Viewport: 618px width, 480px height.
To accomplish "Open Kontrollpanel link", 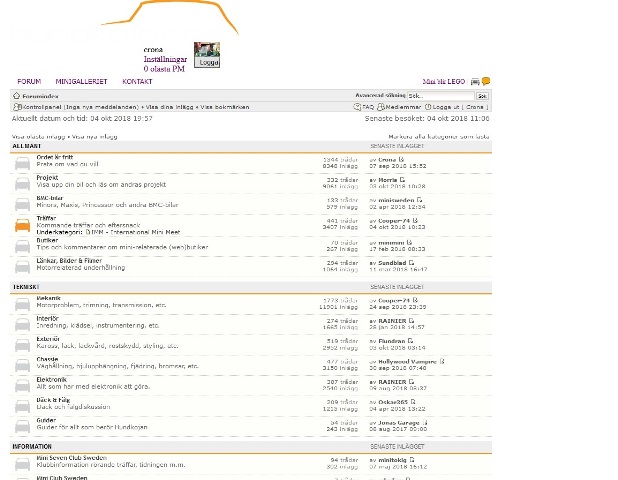I will click(x=42, y=107).
